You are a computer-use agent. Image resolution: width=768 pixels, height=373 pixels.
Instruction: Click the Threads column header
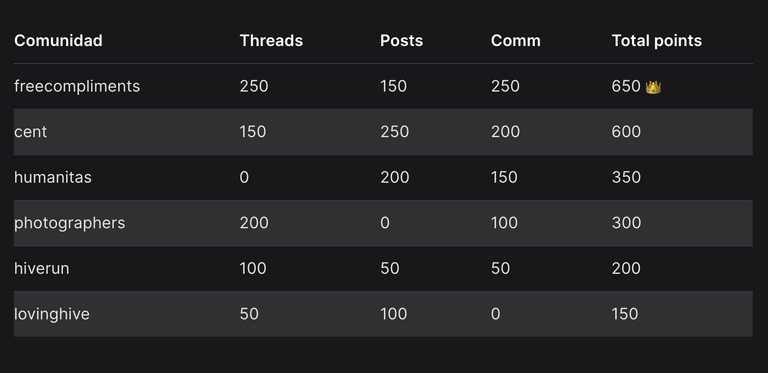click(271, 41)
